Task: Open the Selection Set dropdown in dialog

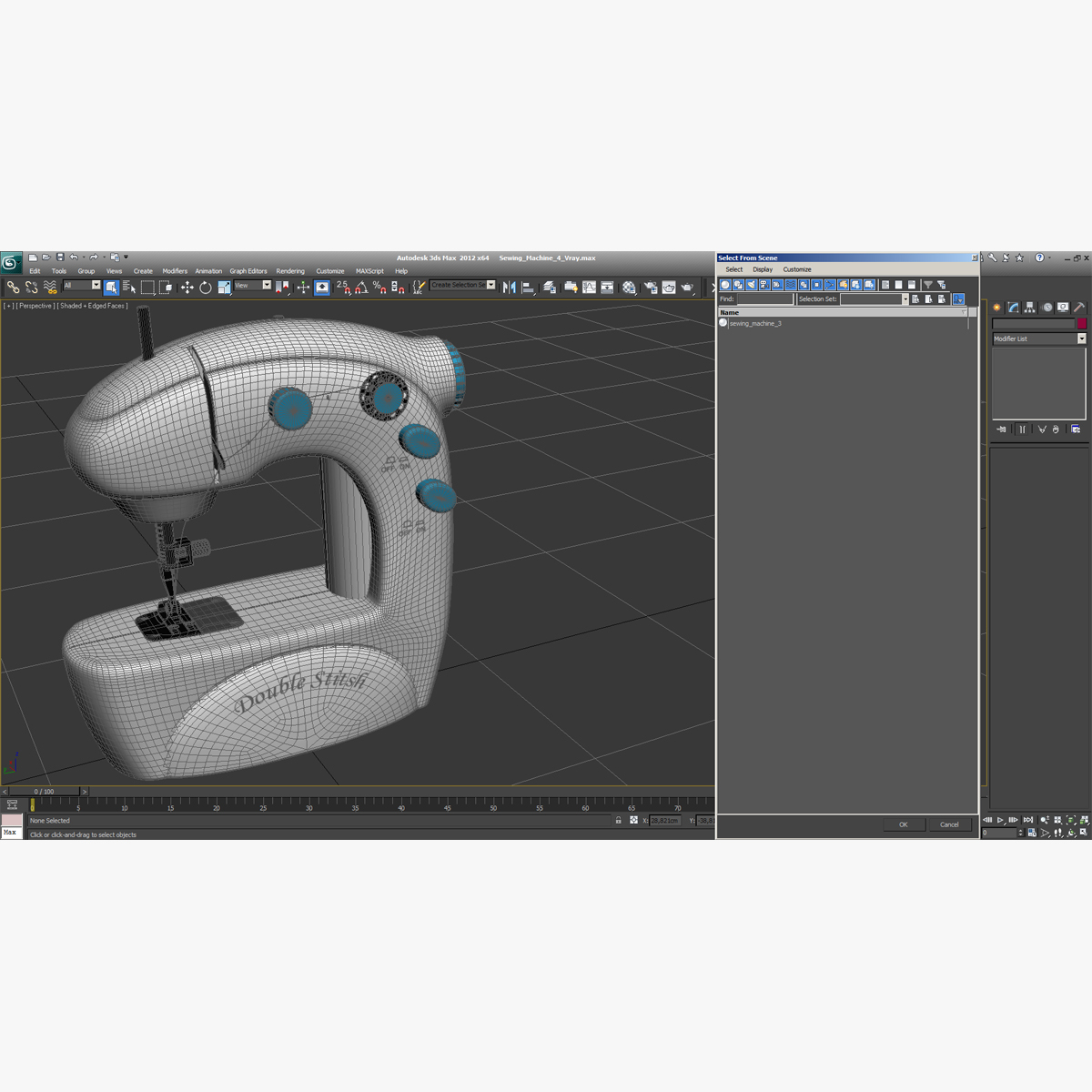Action: point(905,298)
